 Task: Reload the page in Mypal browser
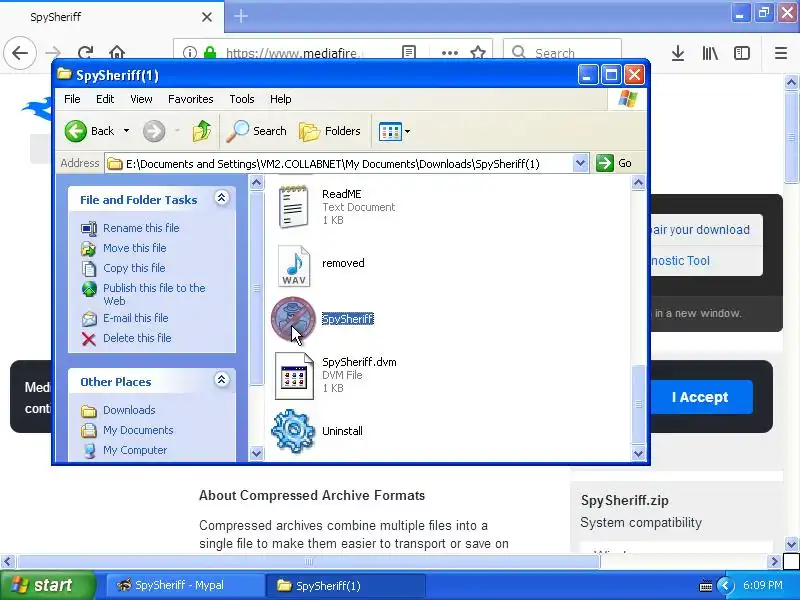click(x=86, y=53)
